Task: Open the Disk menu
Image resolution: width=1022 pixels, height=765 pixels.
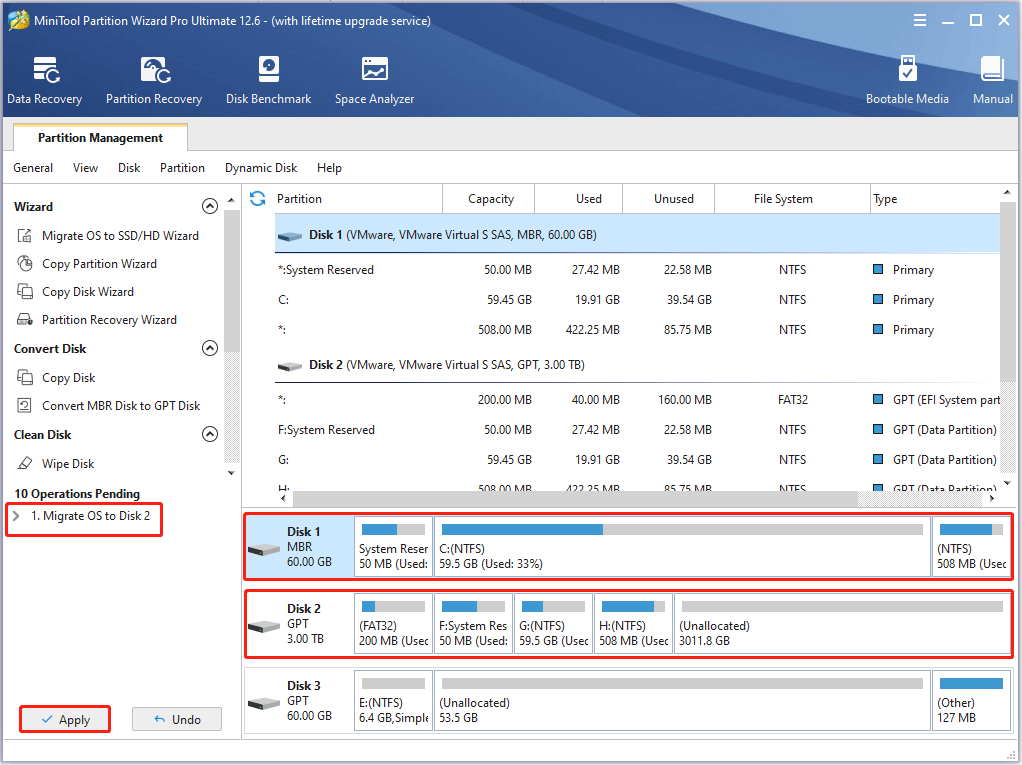Action: coord(129,168)
